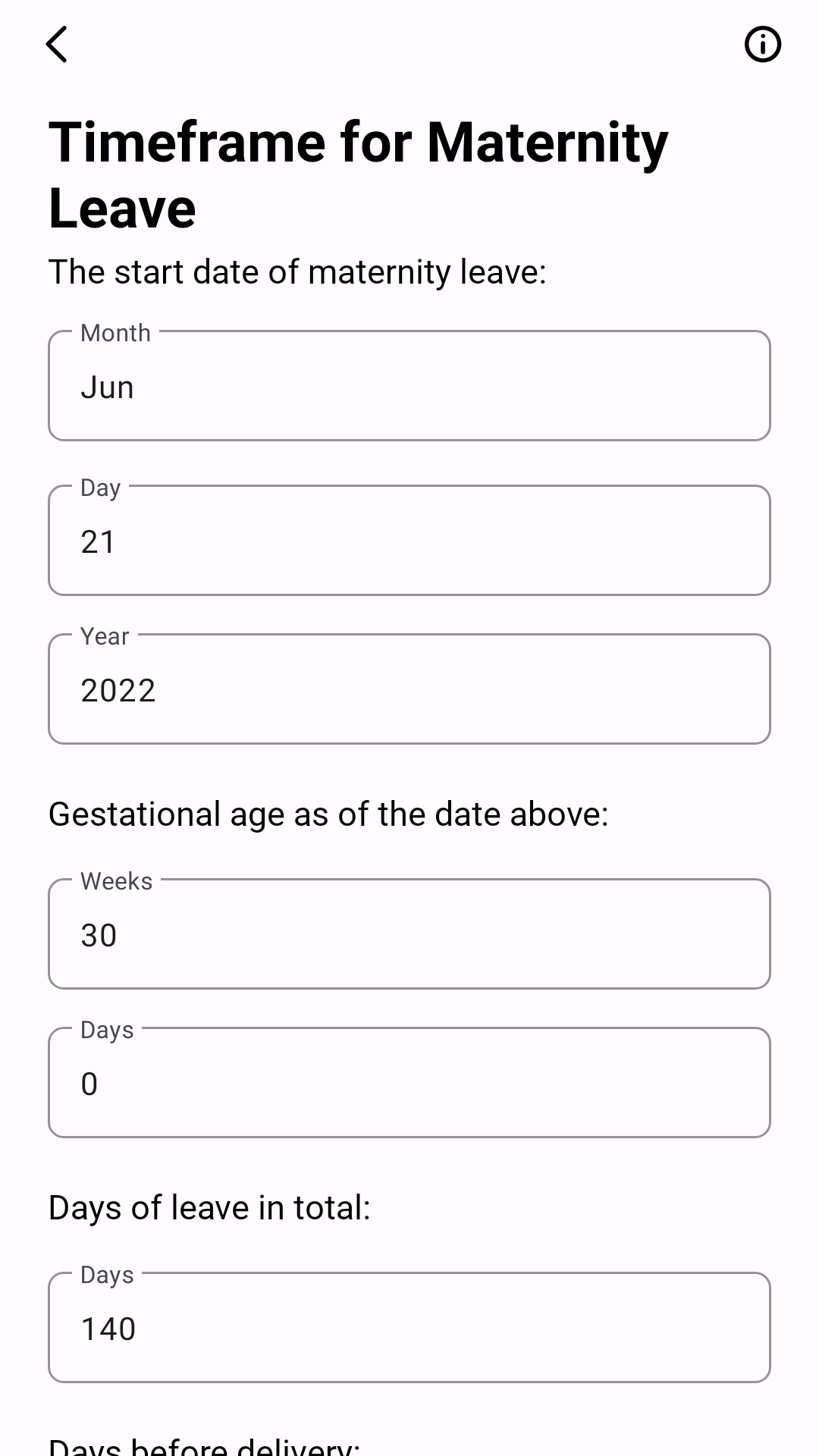
Task: Click the floating "Month" field label
Action: [x=116, y=333]
